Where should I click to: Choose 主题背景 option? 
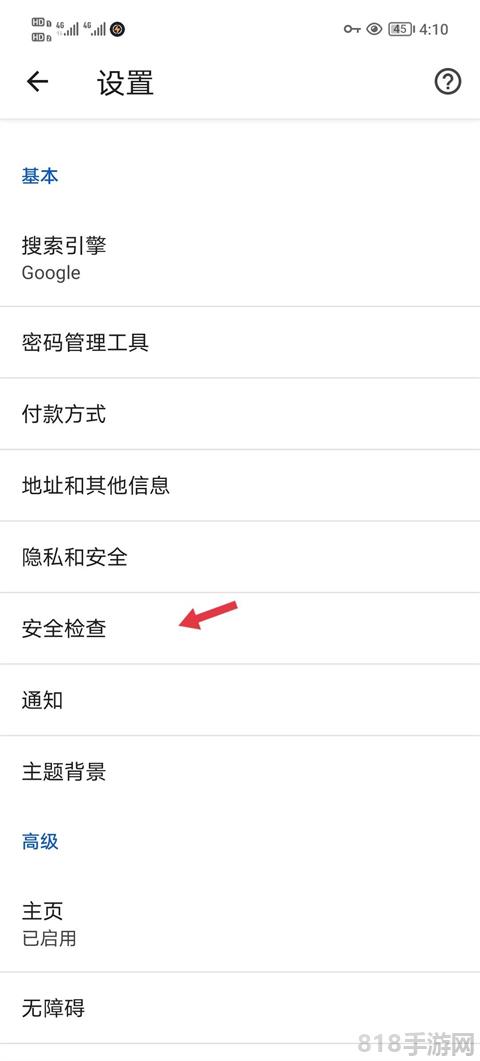pos(240,772)
